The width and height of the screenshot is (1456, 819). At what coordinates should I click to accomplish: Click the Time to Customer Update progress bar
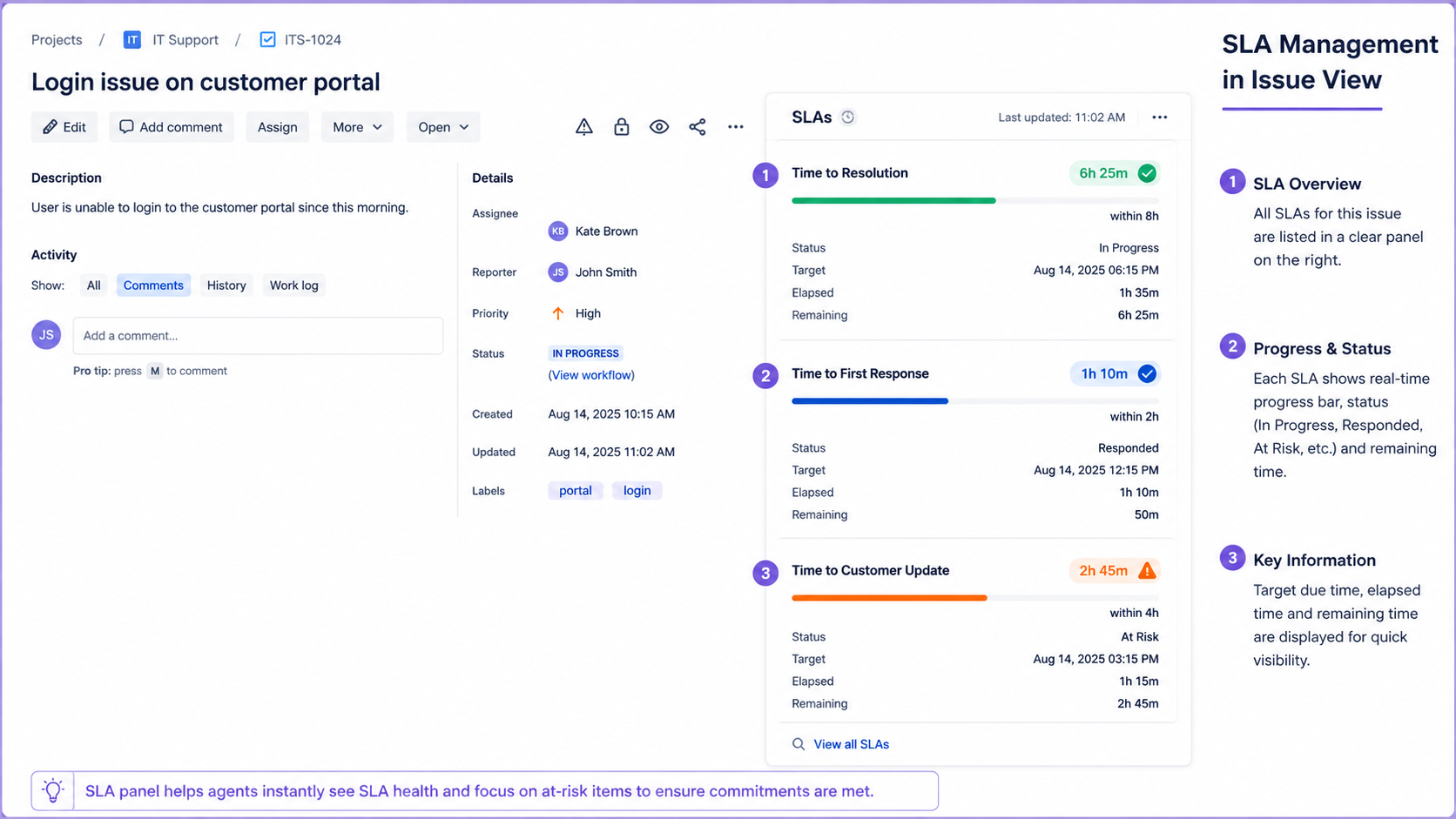point(975,598)
